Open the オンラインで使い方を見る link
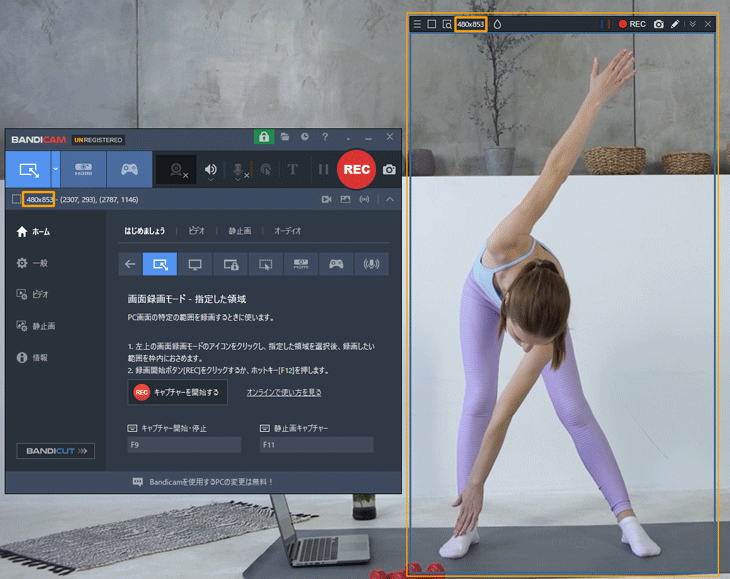 (x=284, y=392)
